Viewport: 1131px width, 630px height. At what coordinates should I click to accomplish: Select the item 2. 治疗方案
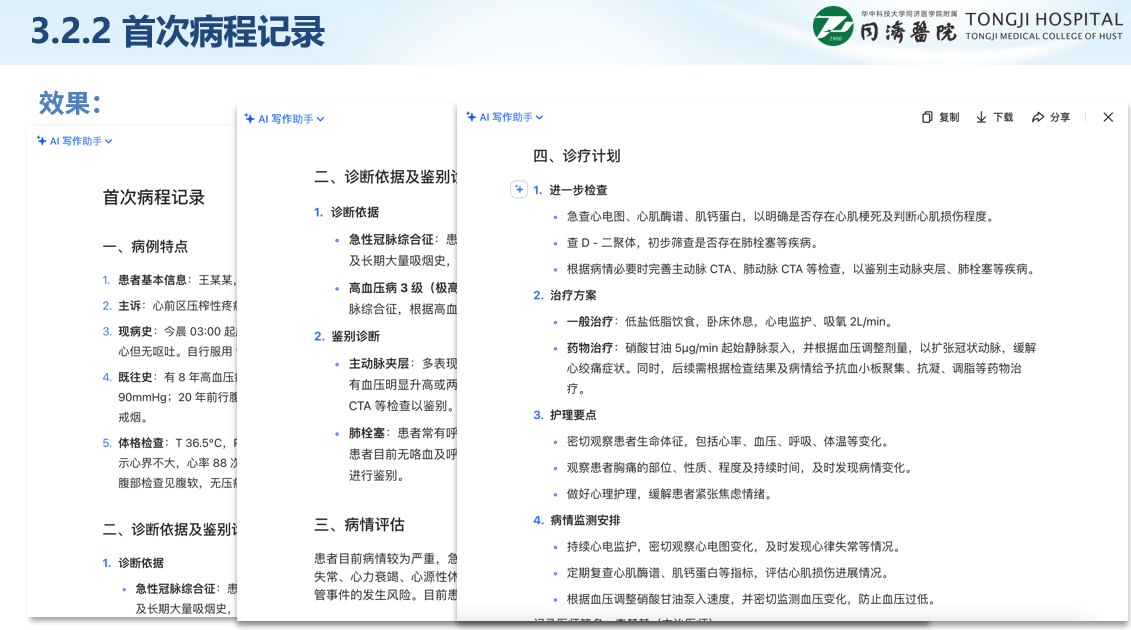tap(565, 295)
